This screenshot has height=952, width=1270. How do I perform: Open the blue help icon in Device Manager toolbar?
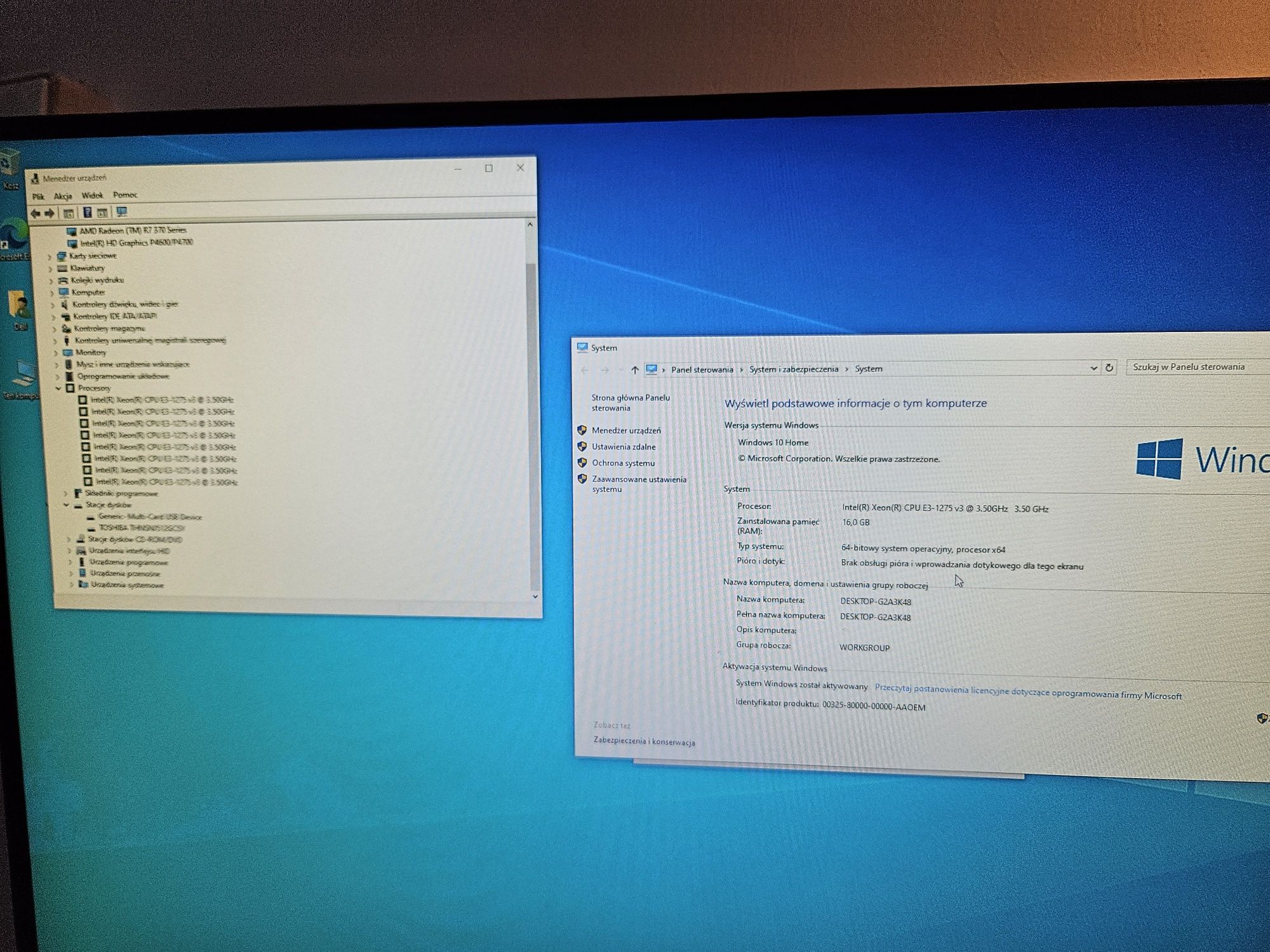pos(88,213)
